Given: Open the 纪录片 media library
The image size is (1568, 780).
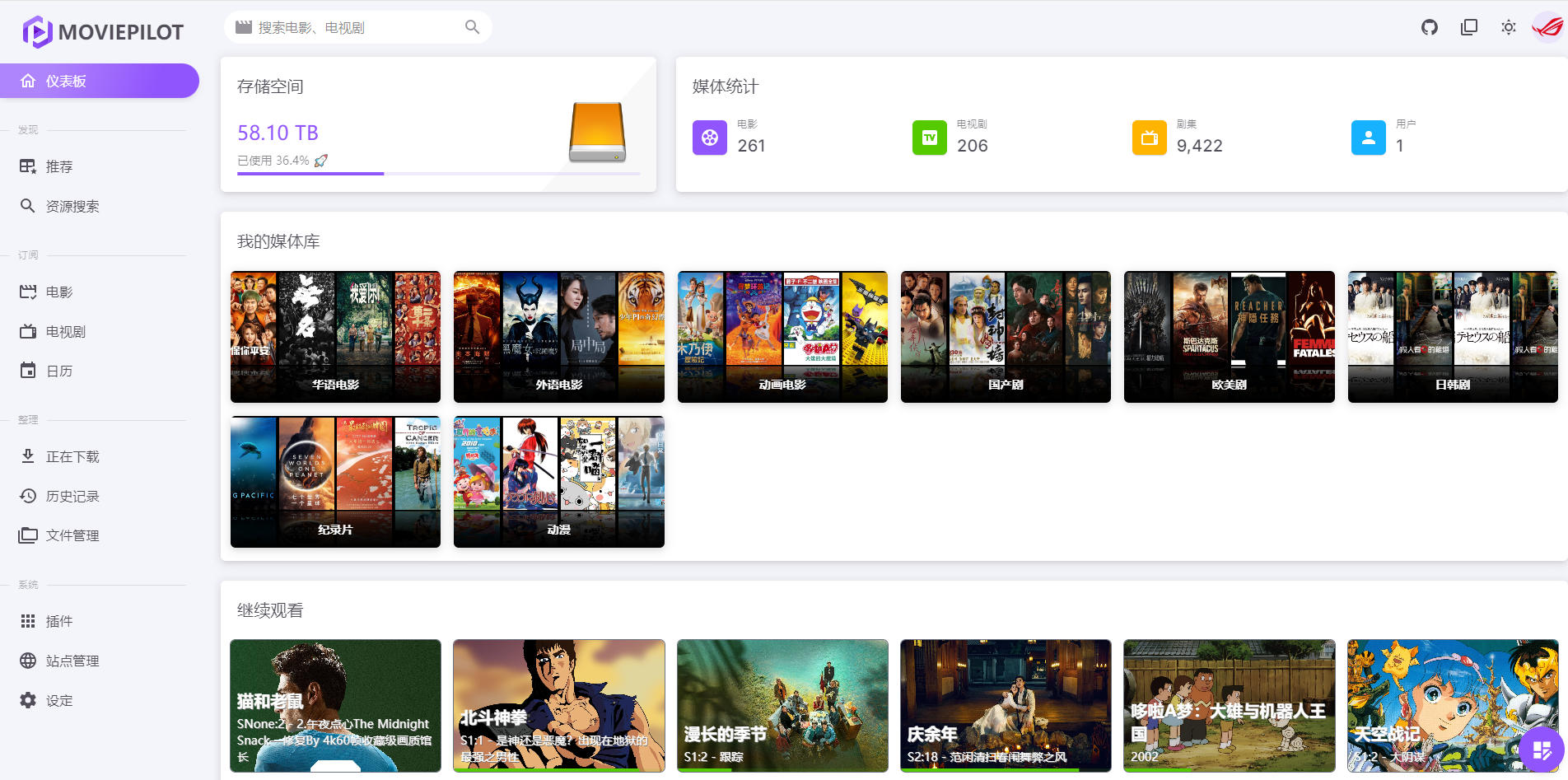Looking at the screenshot, I should point(335,482).
